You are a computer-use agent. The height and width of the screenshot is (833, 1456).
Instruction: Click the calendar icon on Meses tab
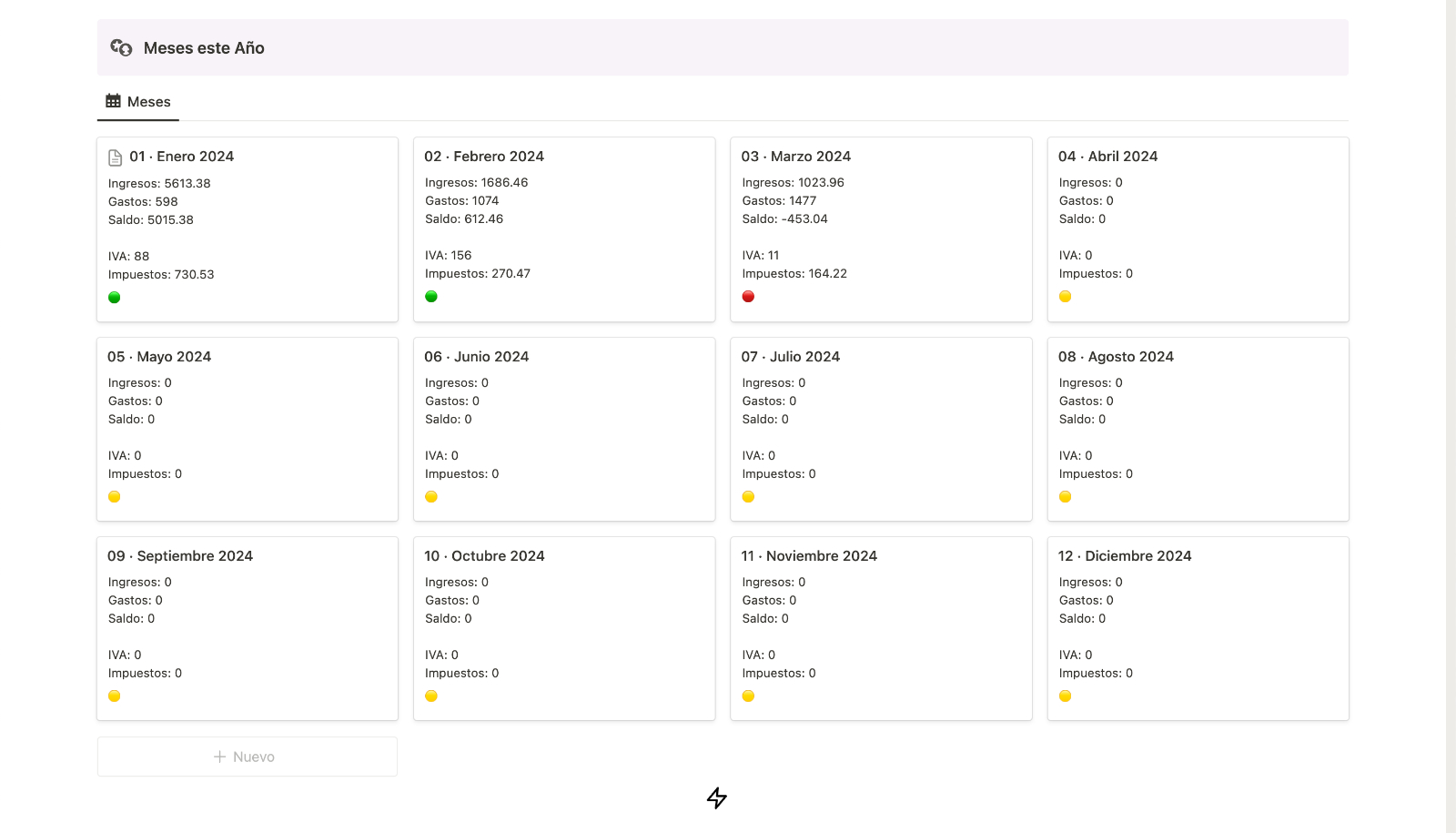click(x=113, y=101)
